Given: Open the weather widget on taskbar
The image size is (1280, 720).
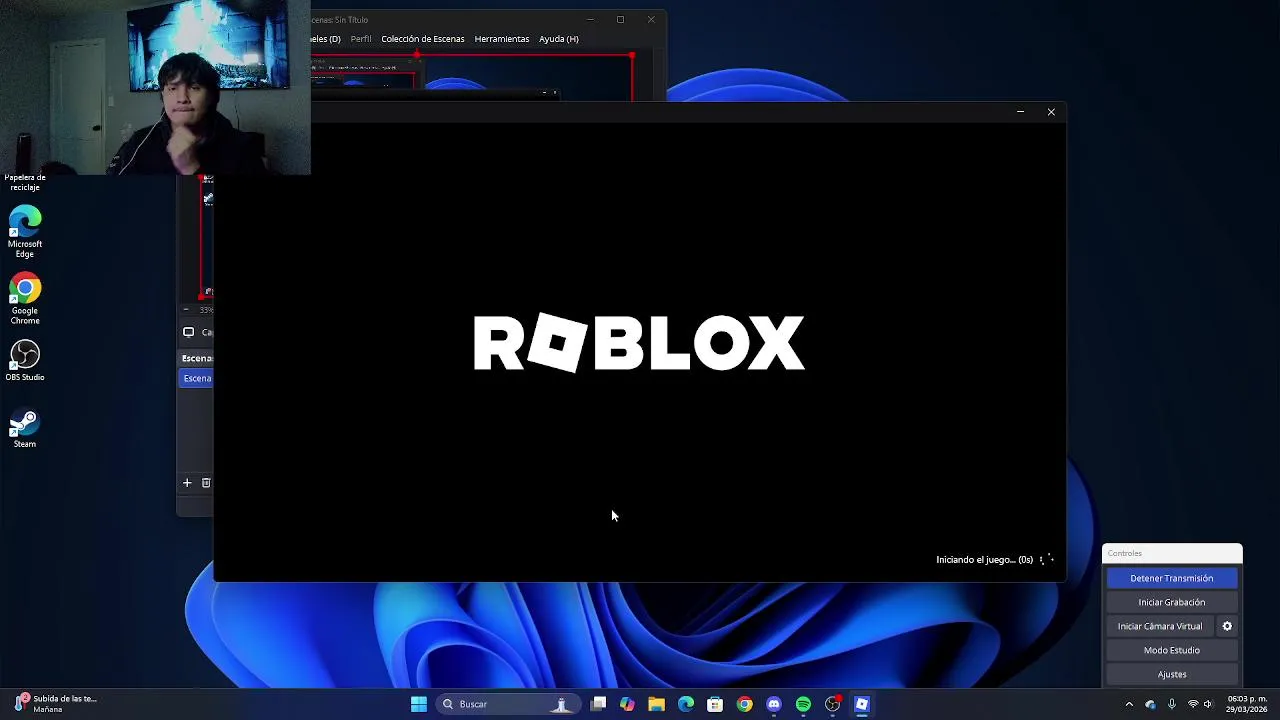Looking at the screenshot, I should click(55, 704).
